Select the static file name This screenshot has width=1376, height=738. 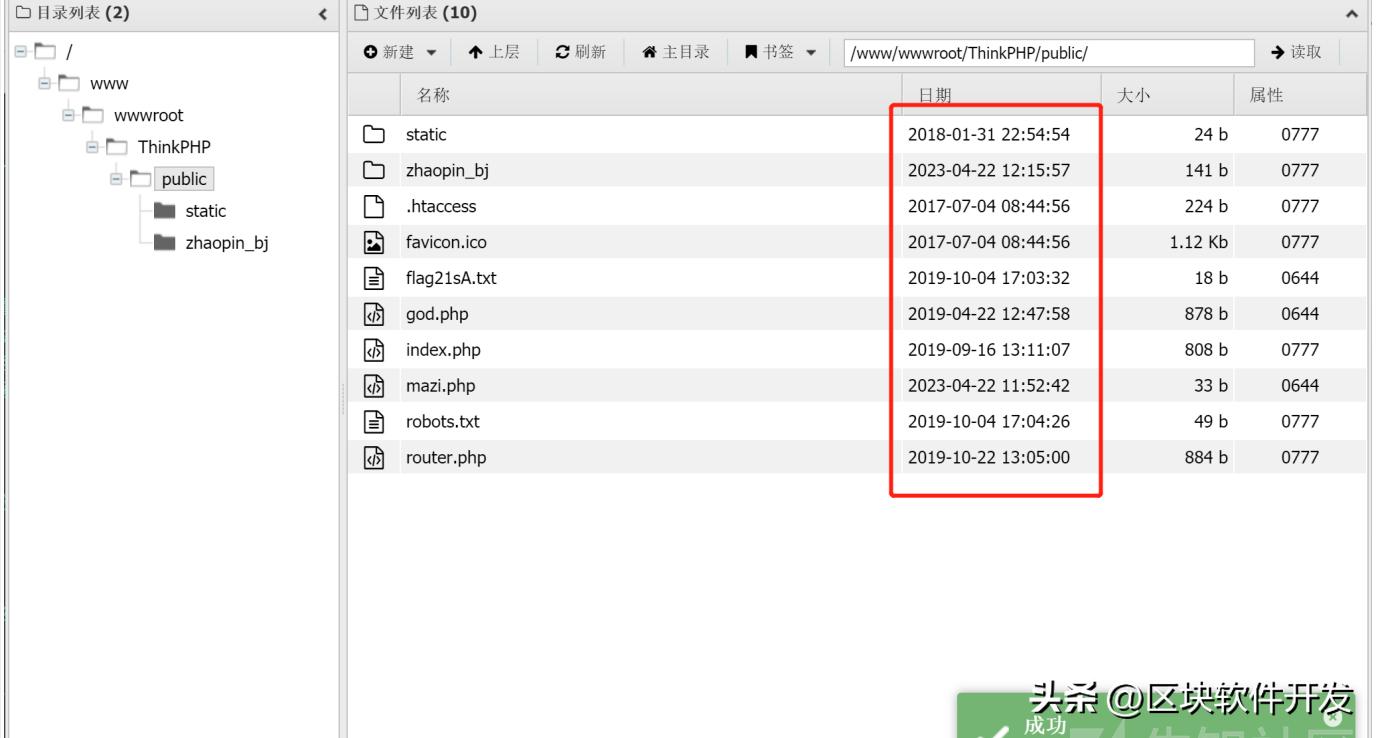click(x=426, y=134)
